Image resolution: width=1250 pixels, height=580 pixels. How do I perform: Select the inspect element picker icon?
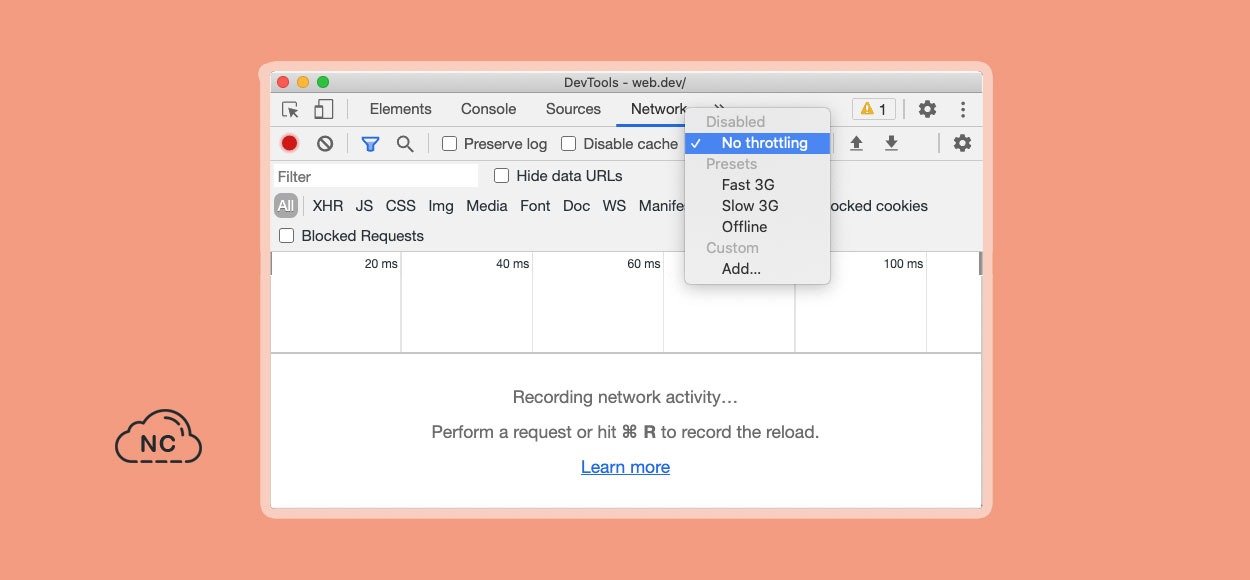(x=290, y=109)
